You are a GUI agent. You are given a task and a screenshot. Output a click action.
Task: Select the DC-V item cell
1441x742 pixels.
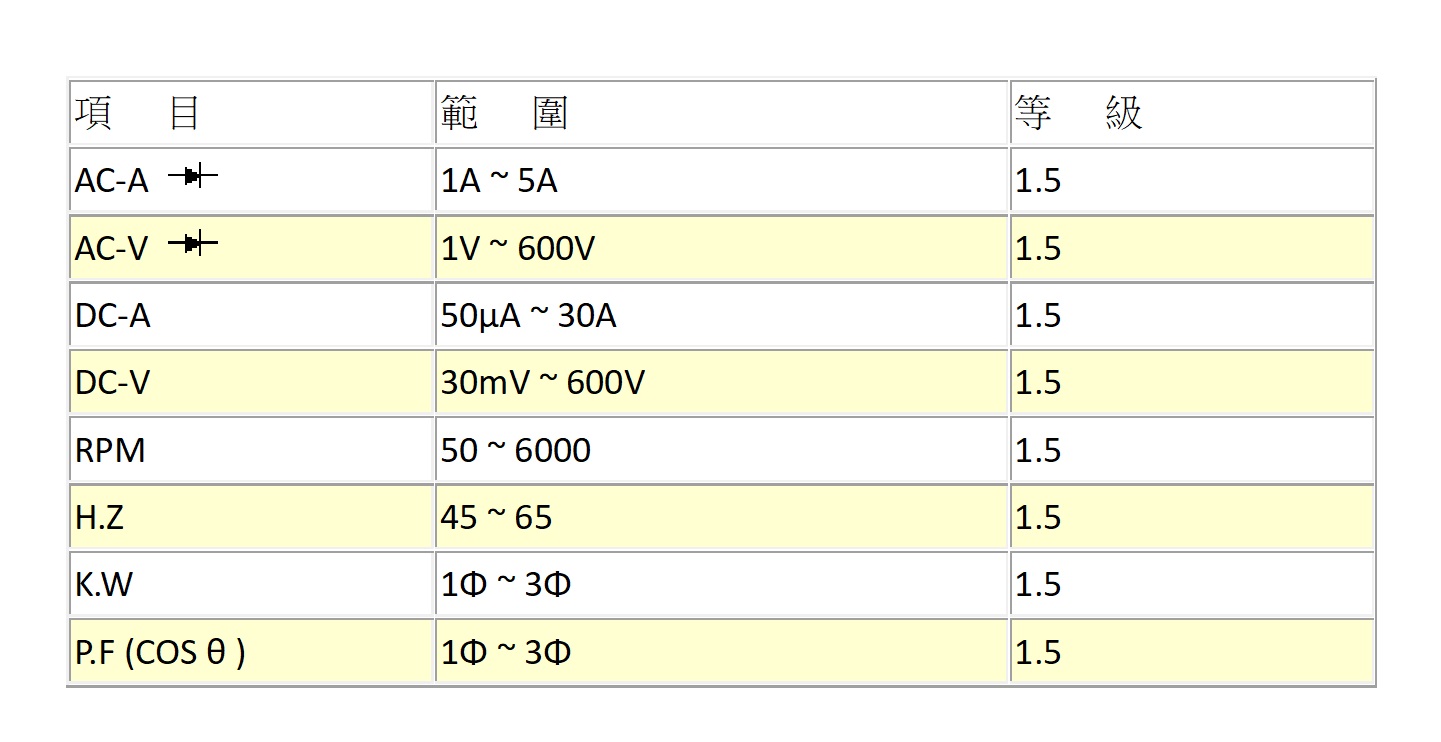coord(252,382)
